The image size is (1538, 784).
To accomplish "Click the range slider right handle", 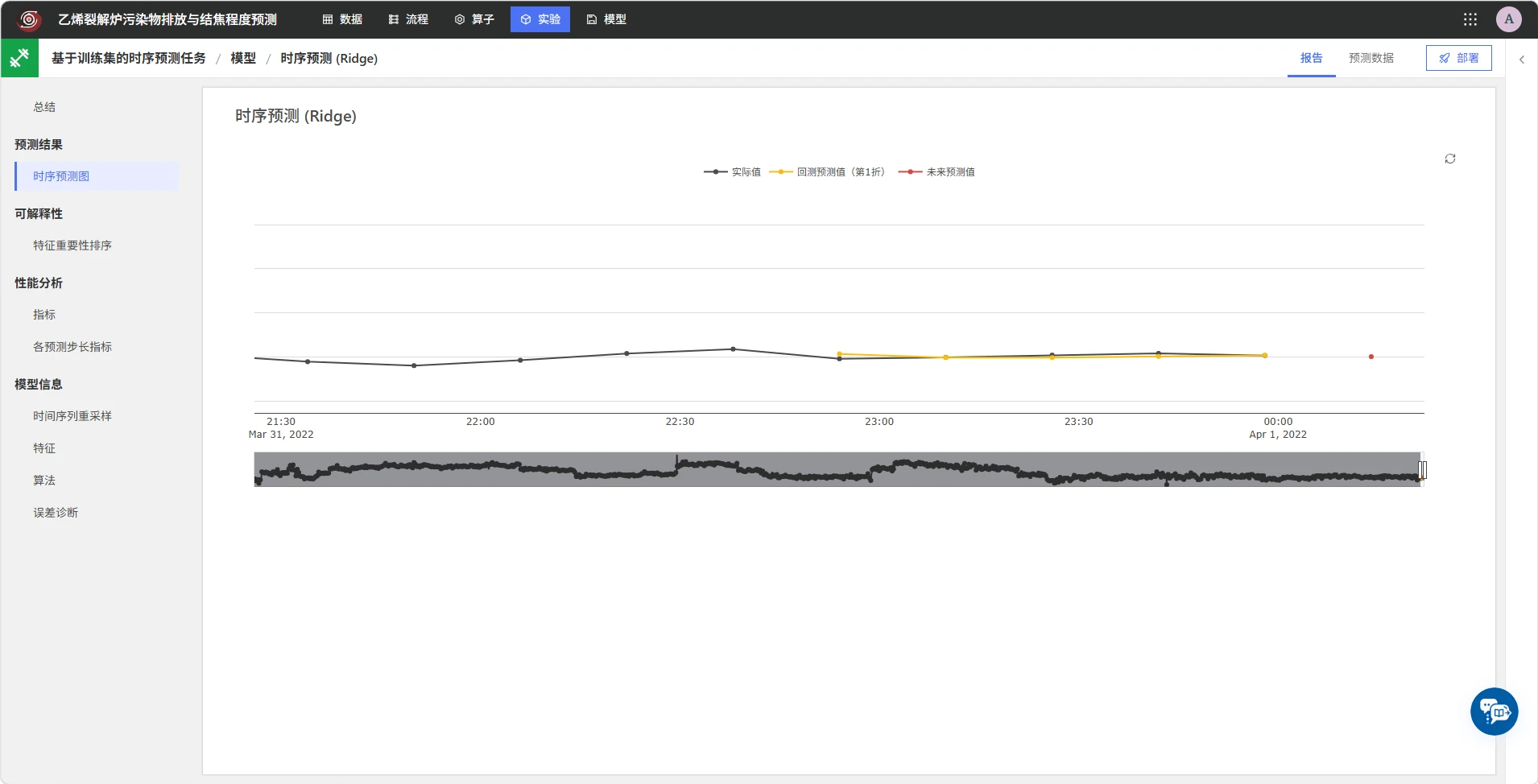I will coord(1423,469).
